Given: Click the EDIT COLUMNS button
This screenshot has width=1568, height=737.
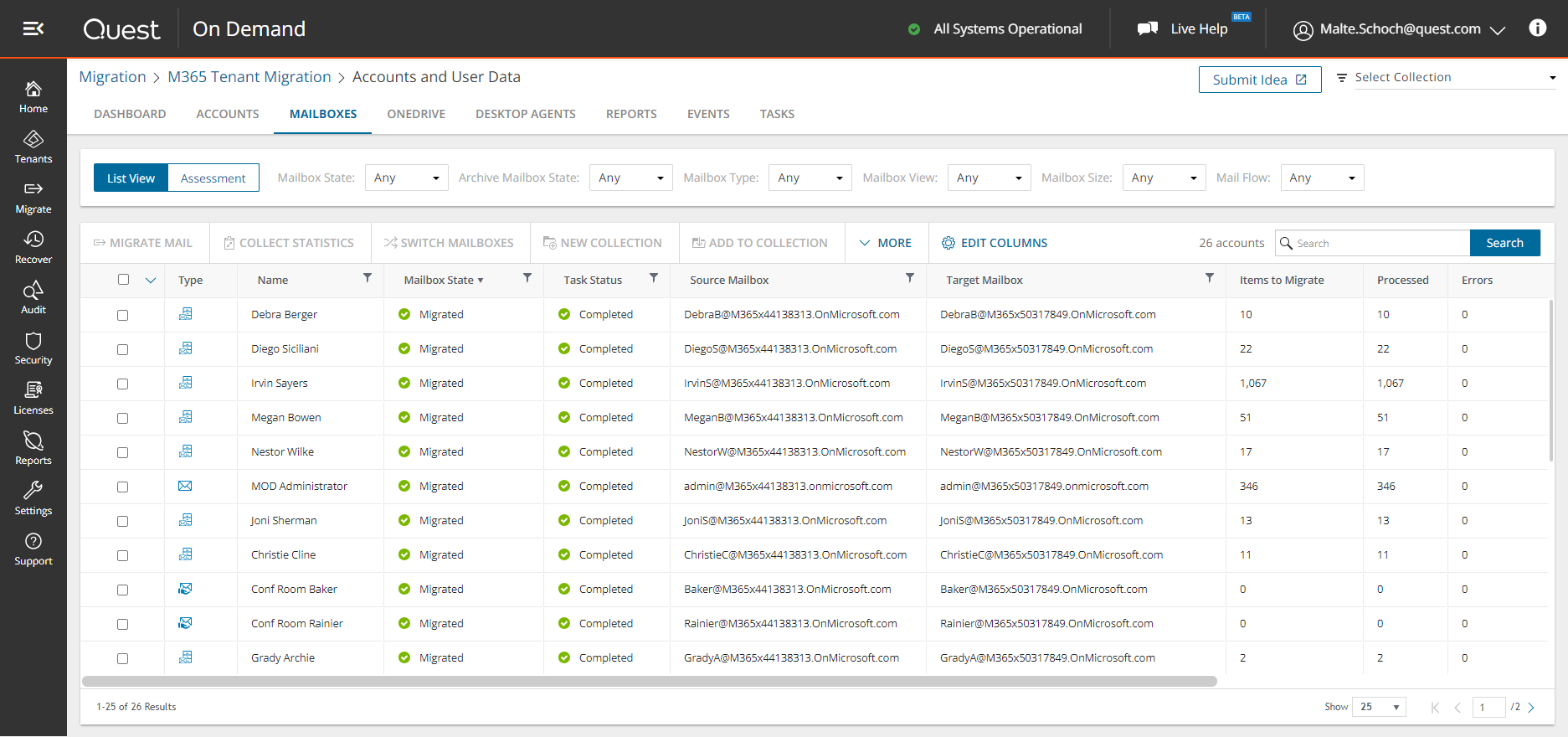Looking at the screenshot, I should click(995, 243).
